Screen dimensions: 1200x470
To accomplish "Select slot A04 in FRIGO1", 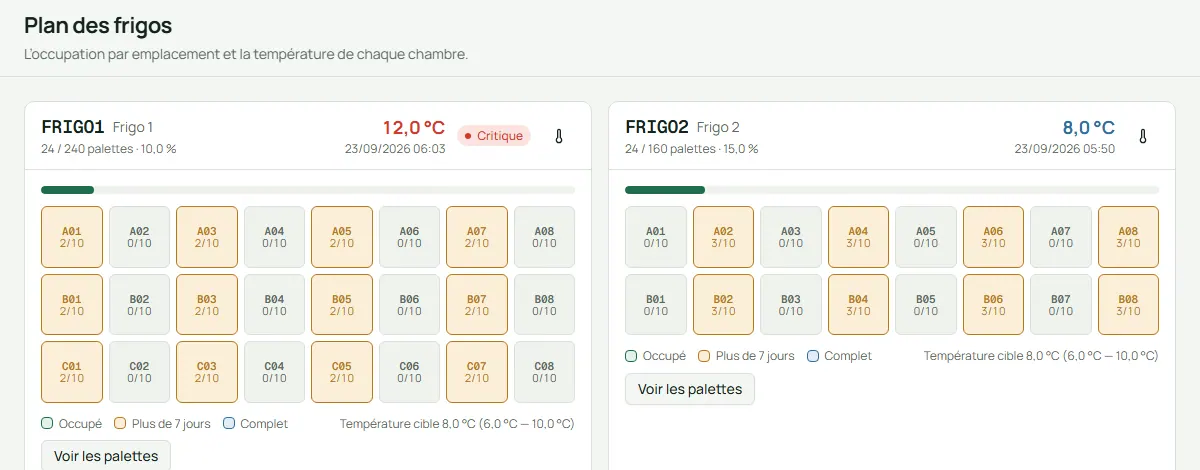I will coord(274,237).
